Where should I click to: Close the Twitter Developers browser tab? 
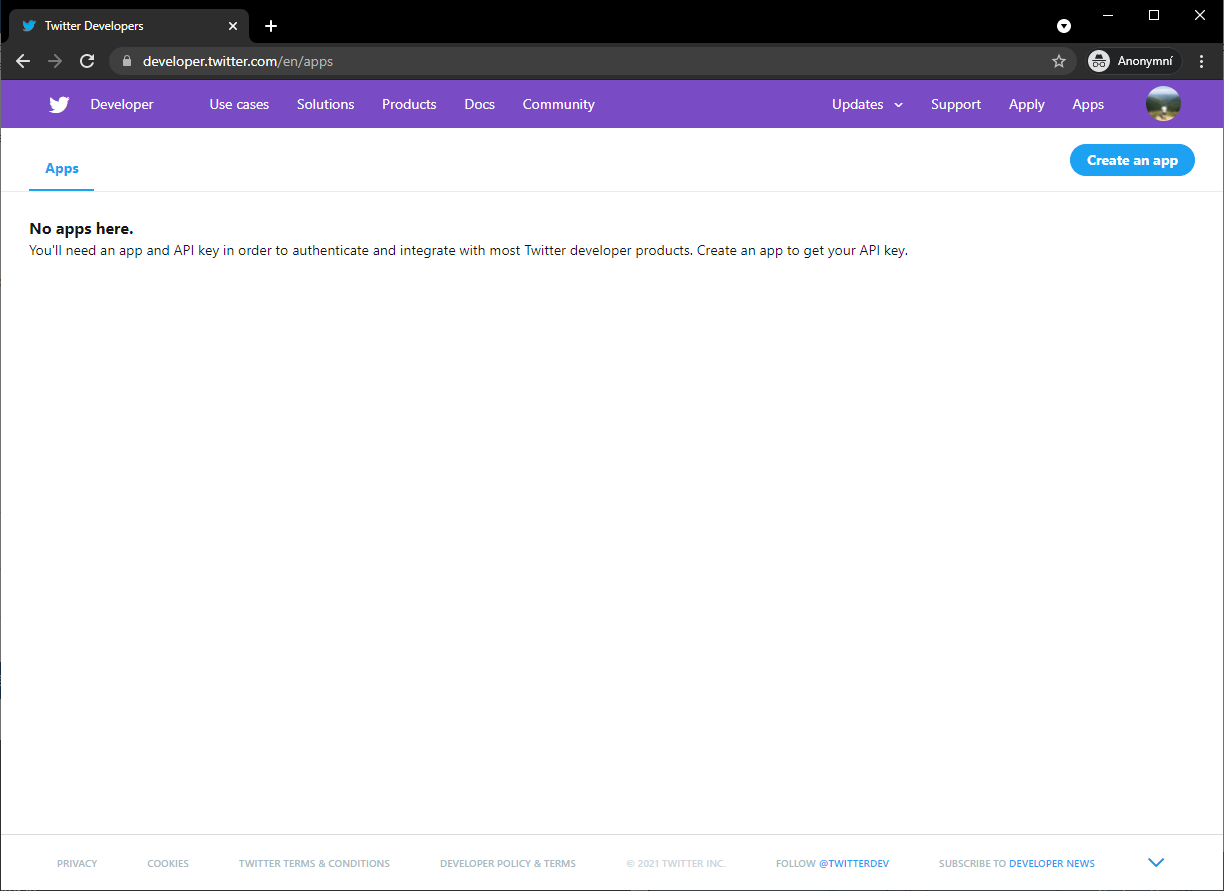235,26
